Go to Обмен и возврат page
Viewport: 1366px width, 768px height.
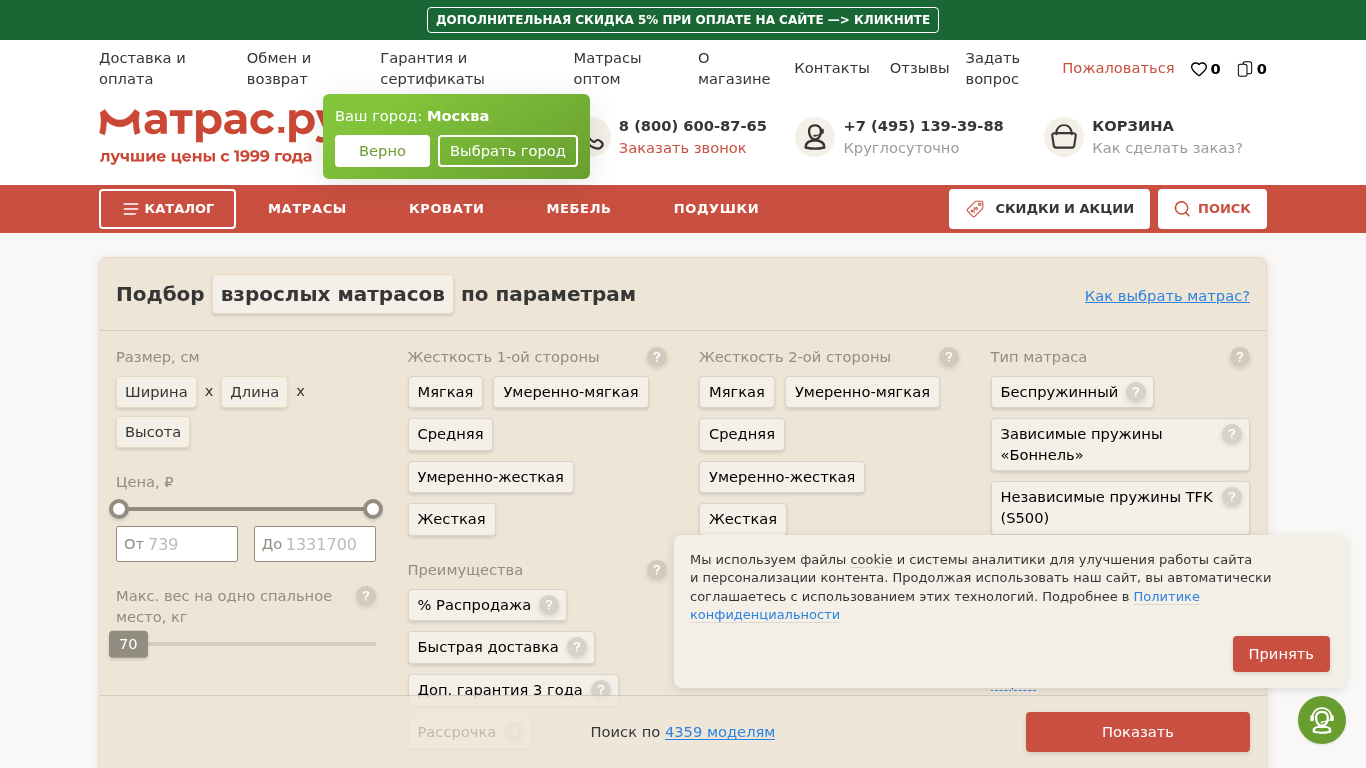[279, 68]
